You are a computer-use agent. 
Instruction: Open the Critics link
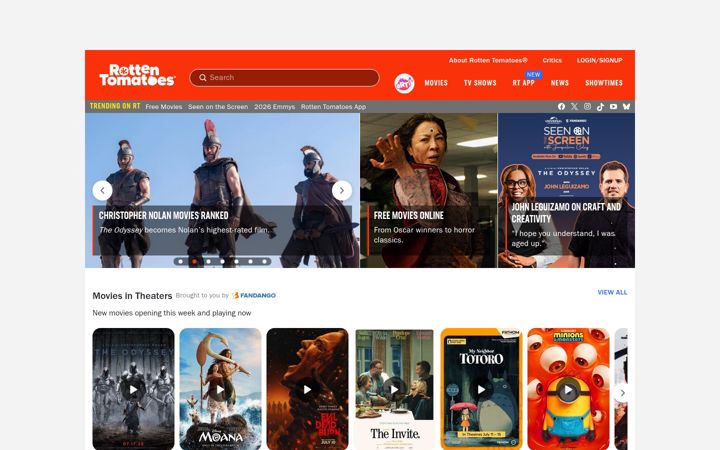click(552, 60)
